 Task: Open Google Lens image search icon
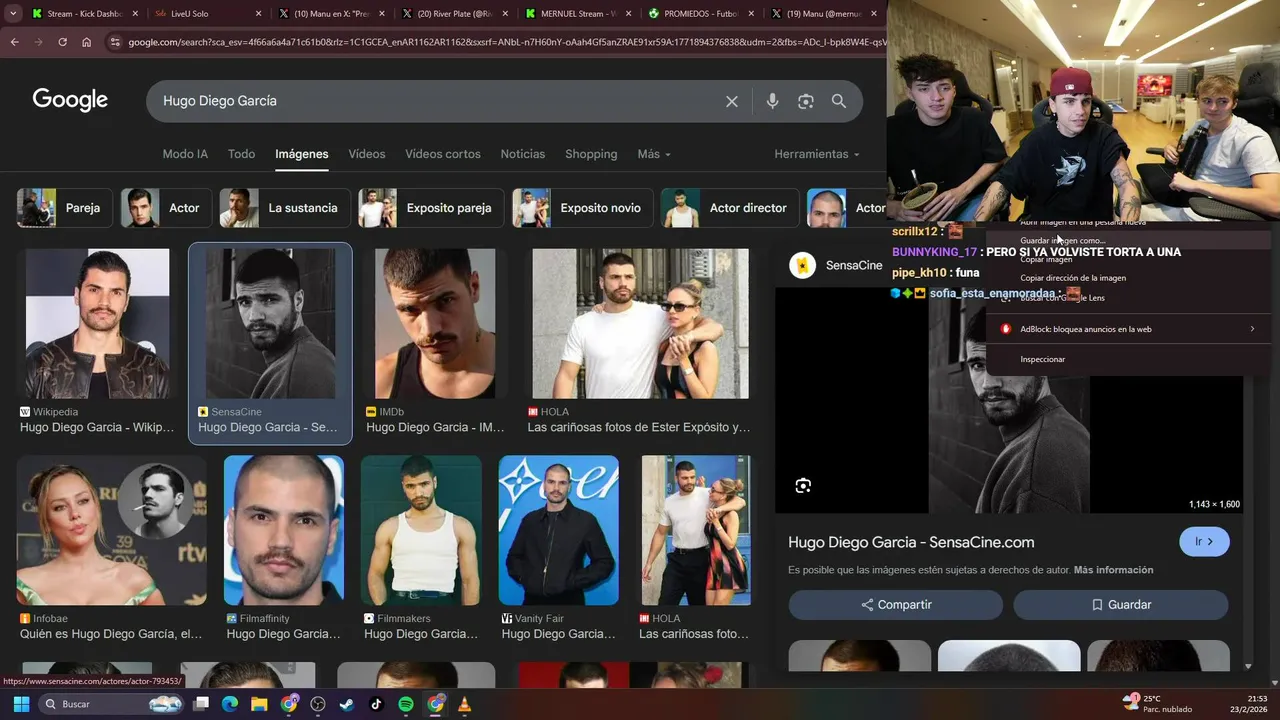tap(806, 101)
